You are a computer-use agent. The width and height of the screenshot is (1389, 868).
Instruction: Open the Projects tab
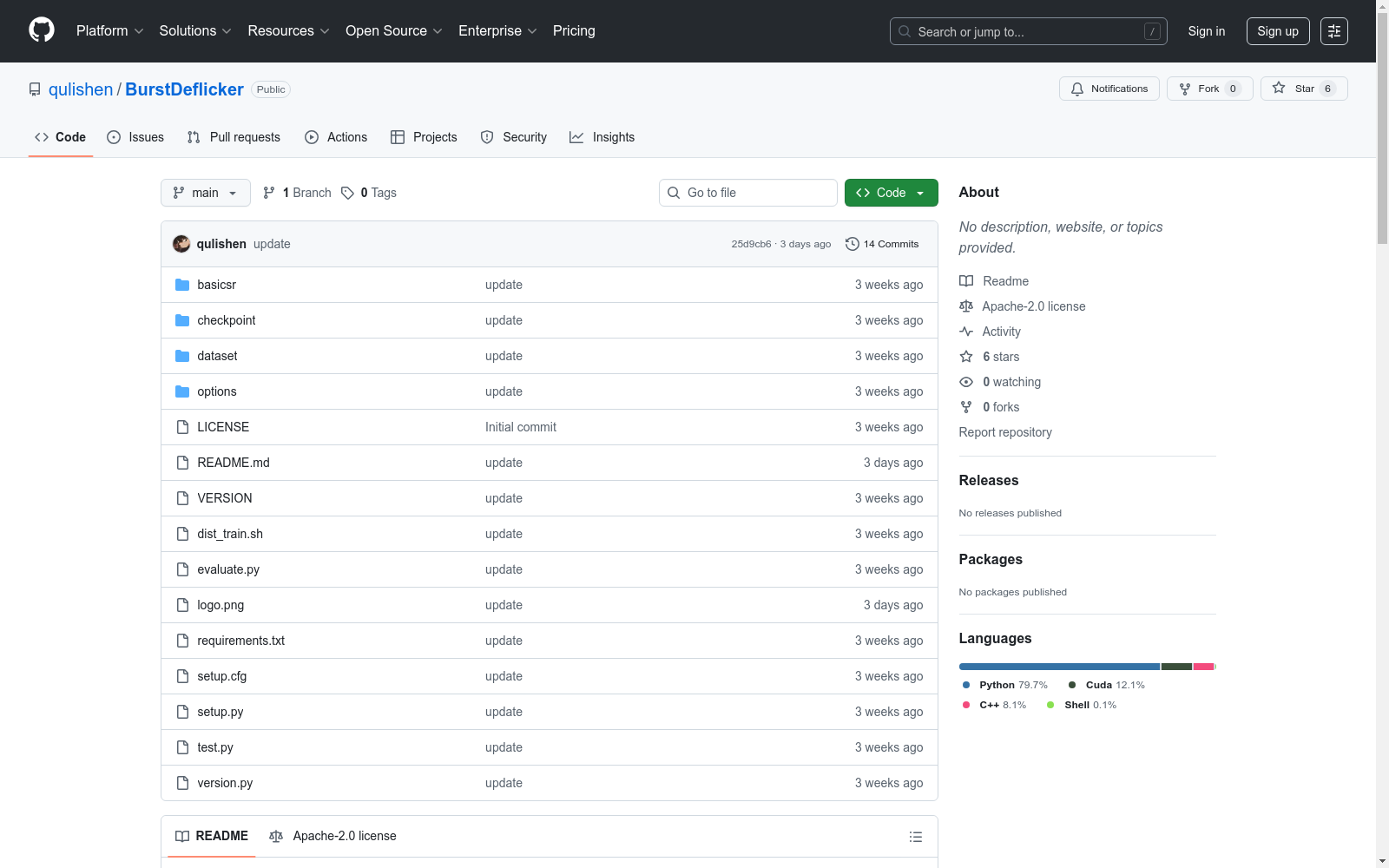424,137
